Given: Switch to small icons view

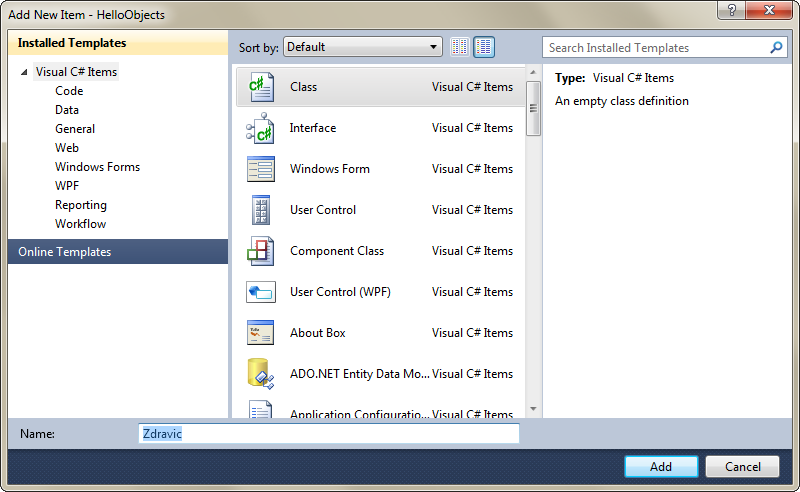Looking at the screenshot, I should point(460,47).
